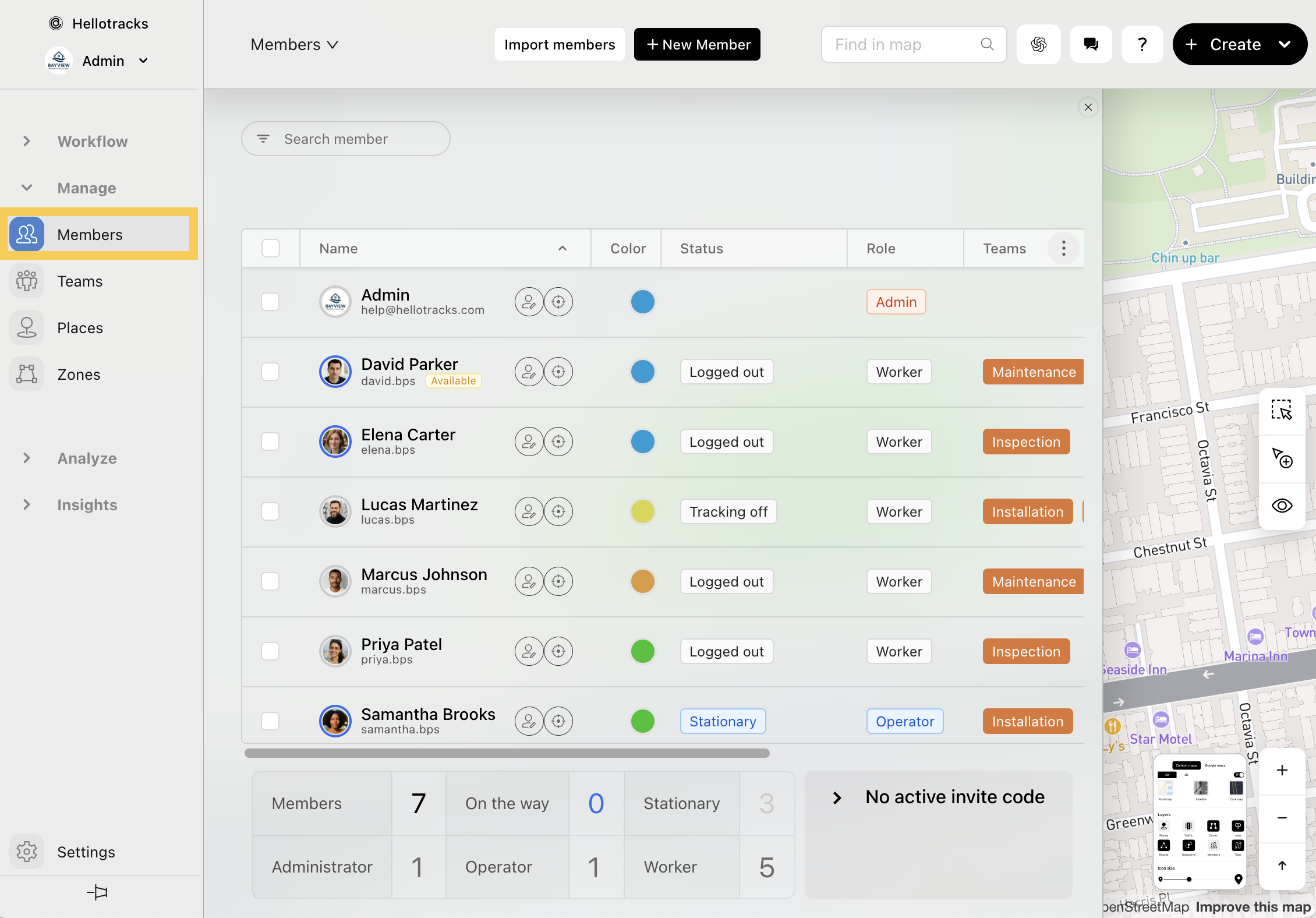The height and width of the screenshot is (918, 1316).
Task: Click the question mark help icon
Action: (1142, 44)
